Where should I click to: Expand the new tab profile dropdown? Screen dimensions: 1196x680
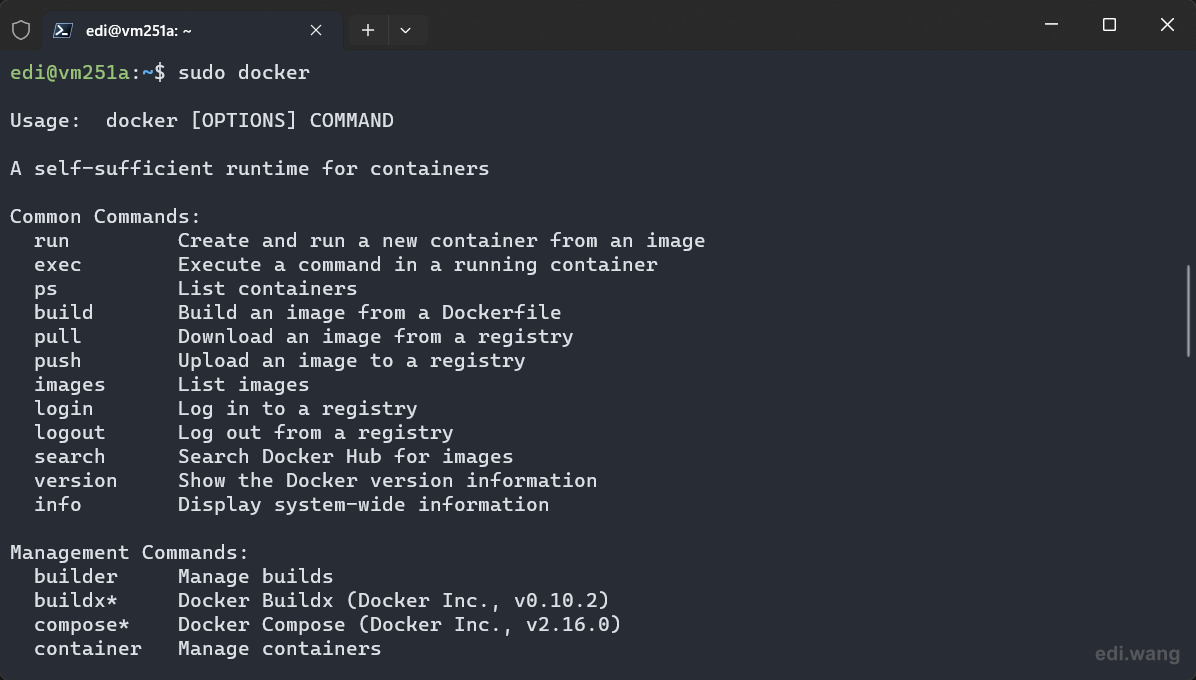coord(406,30)
